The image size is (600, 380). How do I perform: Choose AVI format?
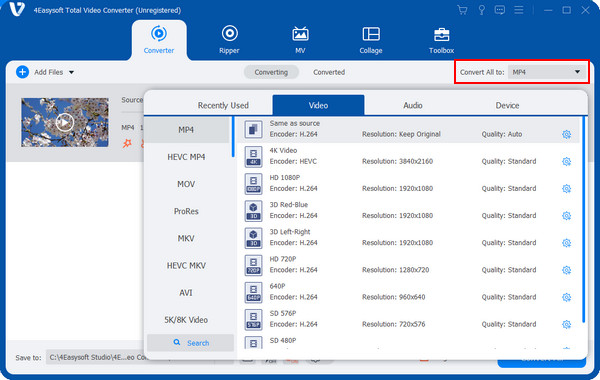click(x=186, y=293)
